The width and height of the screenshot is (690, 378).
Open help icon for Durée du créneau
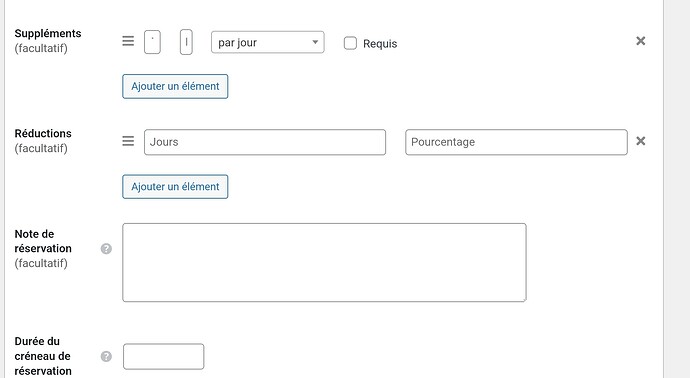(106, 356)
